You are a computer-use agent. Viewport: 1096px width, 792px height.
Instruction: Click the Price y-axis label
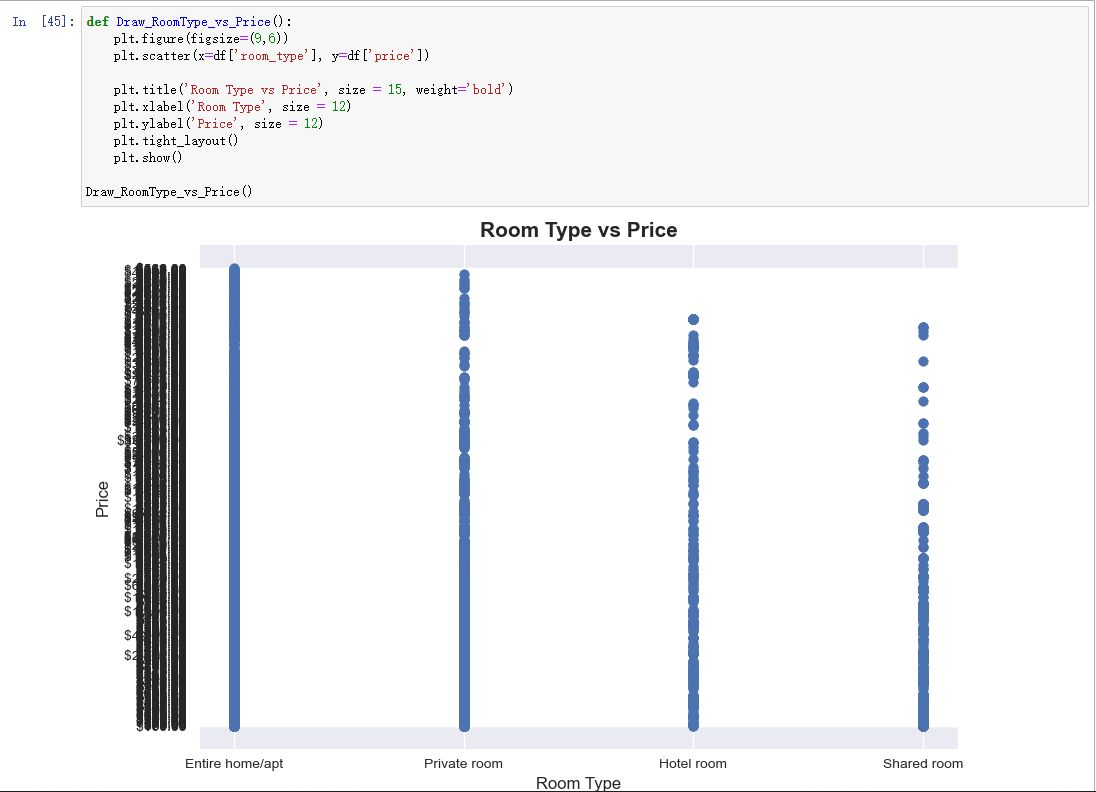click(102, 499)
